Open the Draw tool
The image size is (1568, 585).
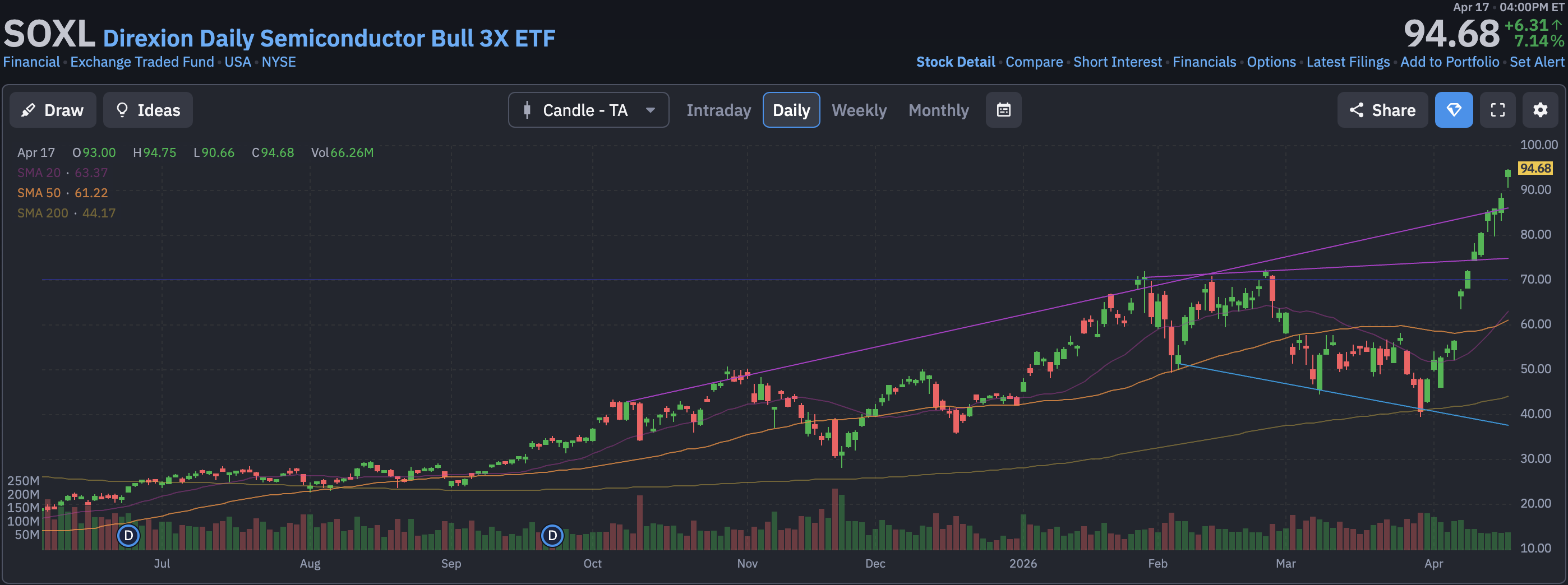pos(52,110)
